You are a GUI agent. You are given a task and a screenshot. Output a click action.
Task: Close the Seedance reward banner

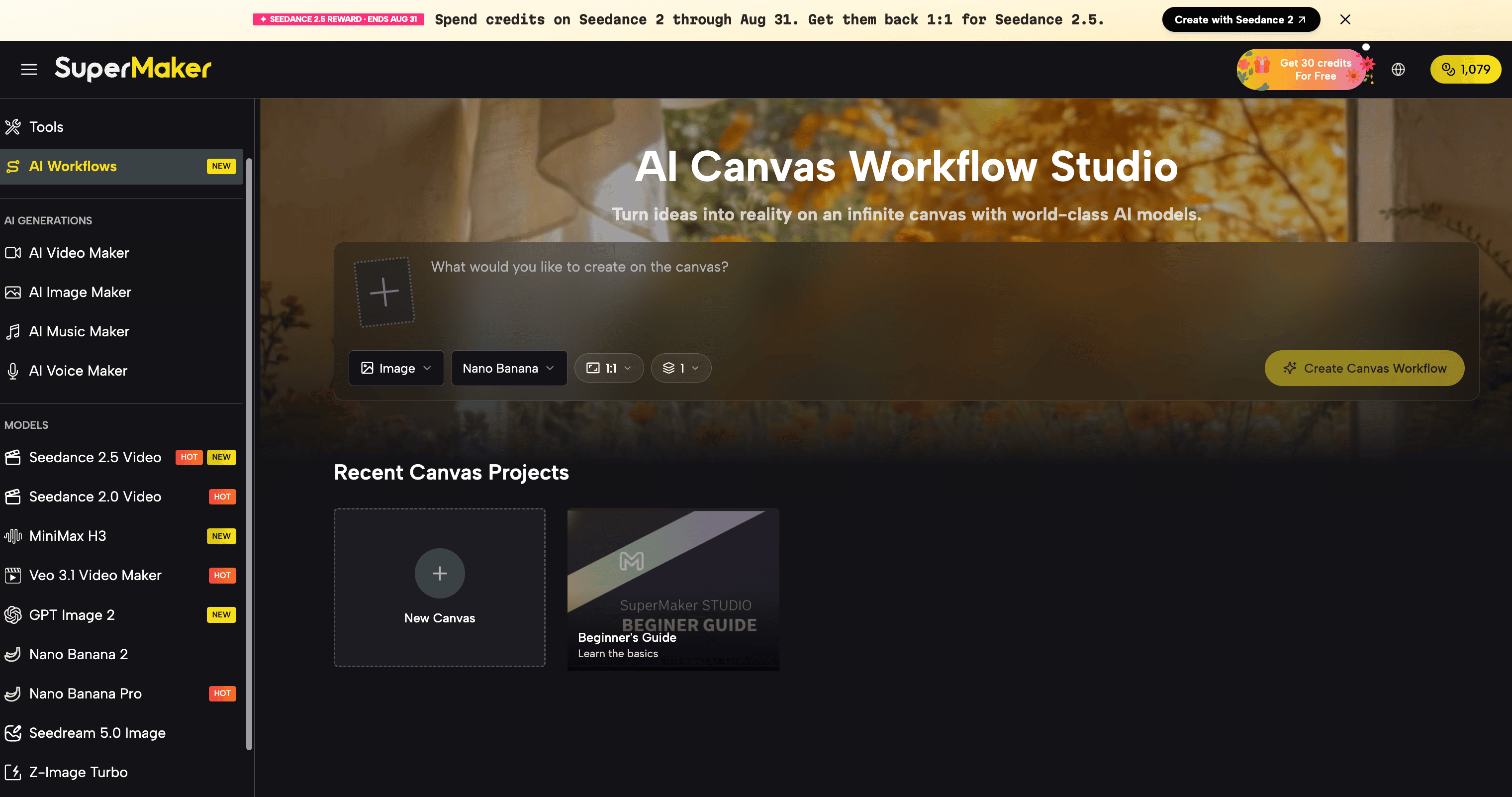tap(1345, 19)
